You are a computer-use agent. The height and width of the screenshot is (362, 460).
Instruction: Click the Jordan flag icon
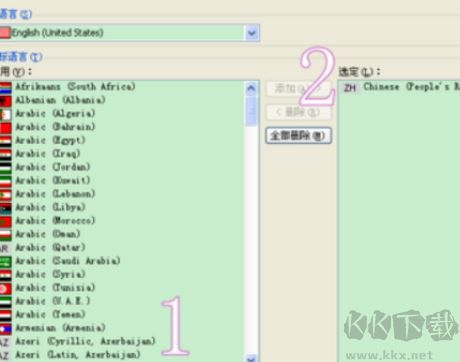click(x=6, y=168)
